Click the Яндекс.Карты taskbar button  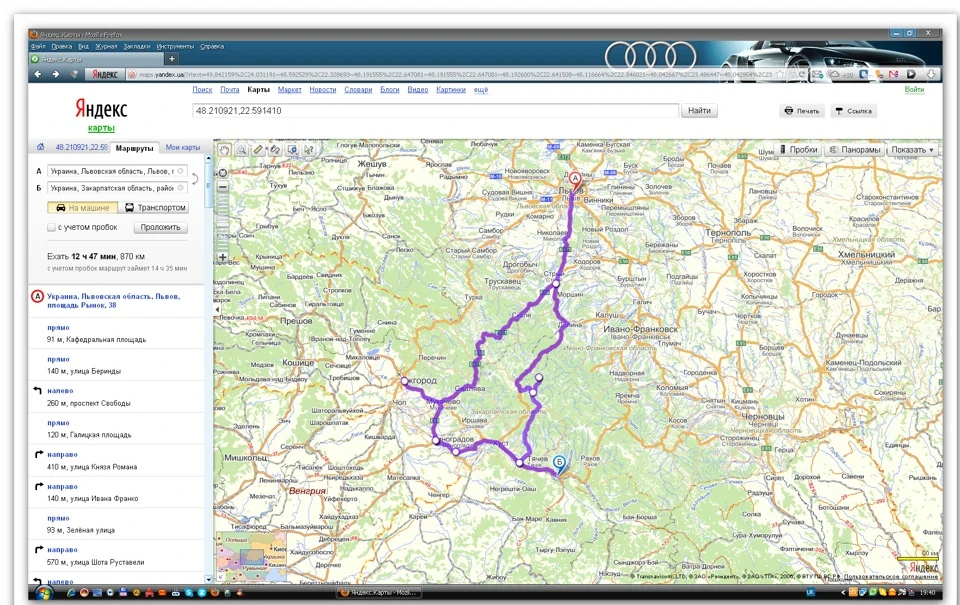pyautogui.click(x=380, y=593)
